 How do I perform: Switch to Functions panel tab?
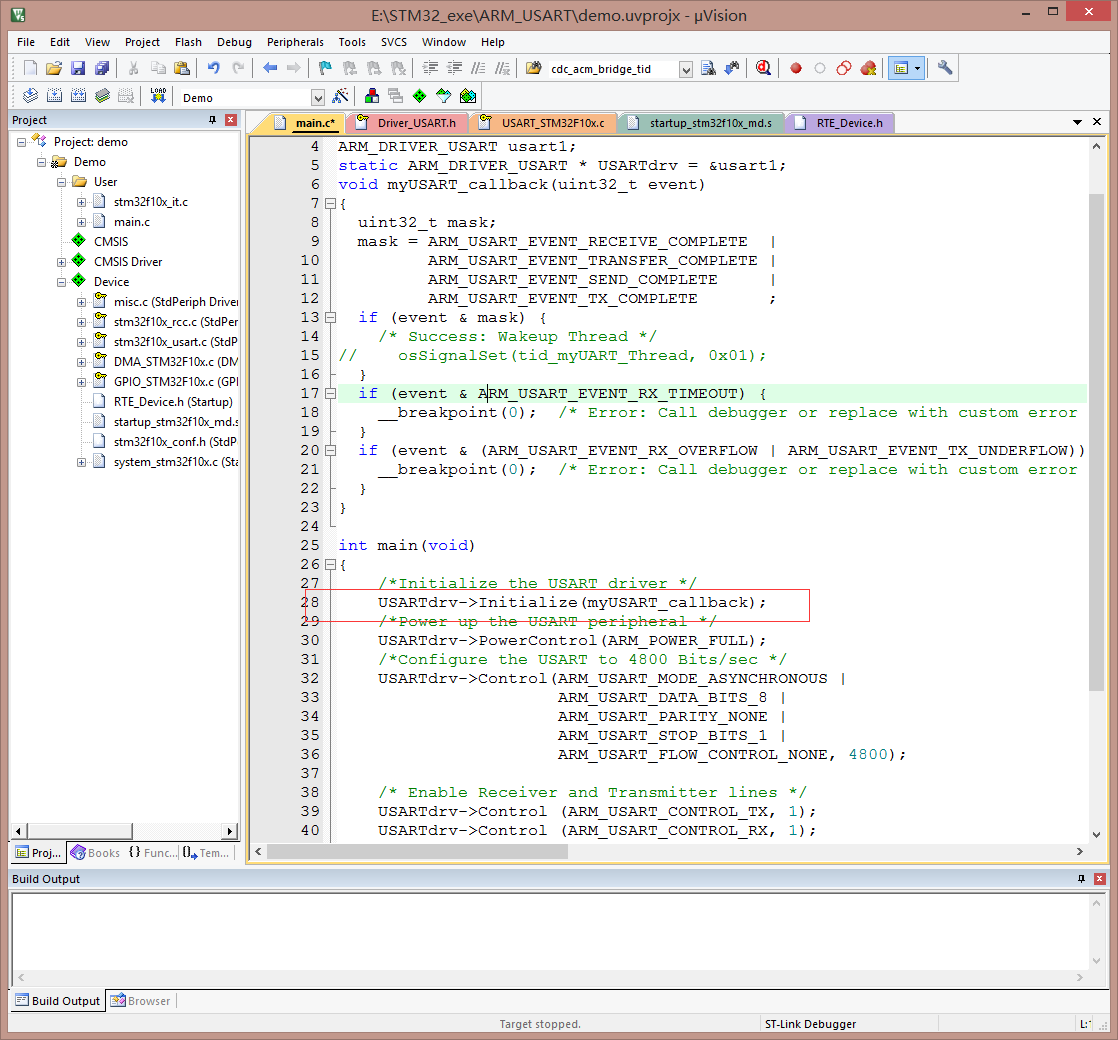[152, 853]
